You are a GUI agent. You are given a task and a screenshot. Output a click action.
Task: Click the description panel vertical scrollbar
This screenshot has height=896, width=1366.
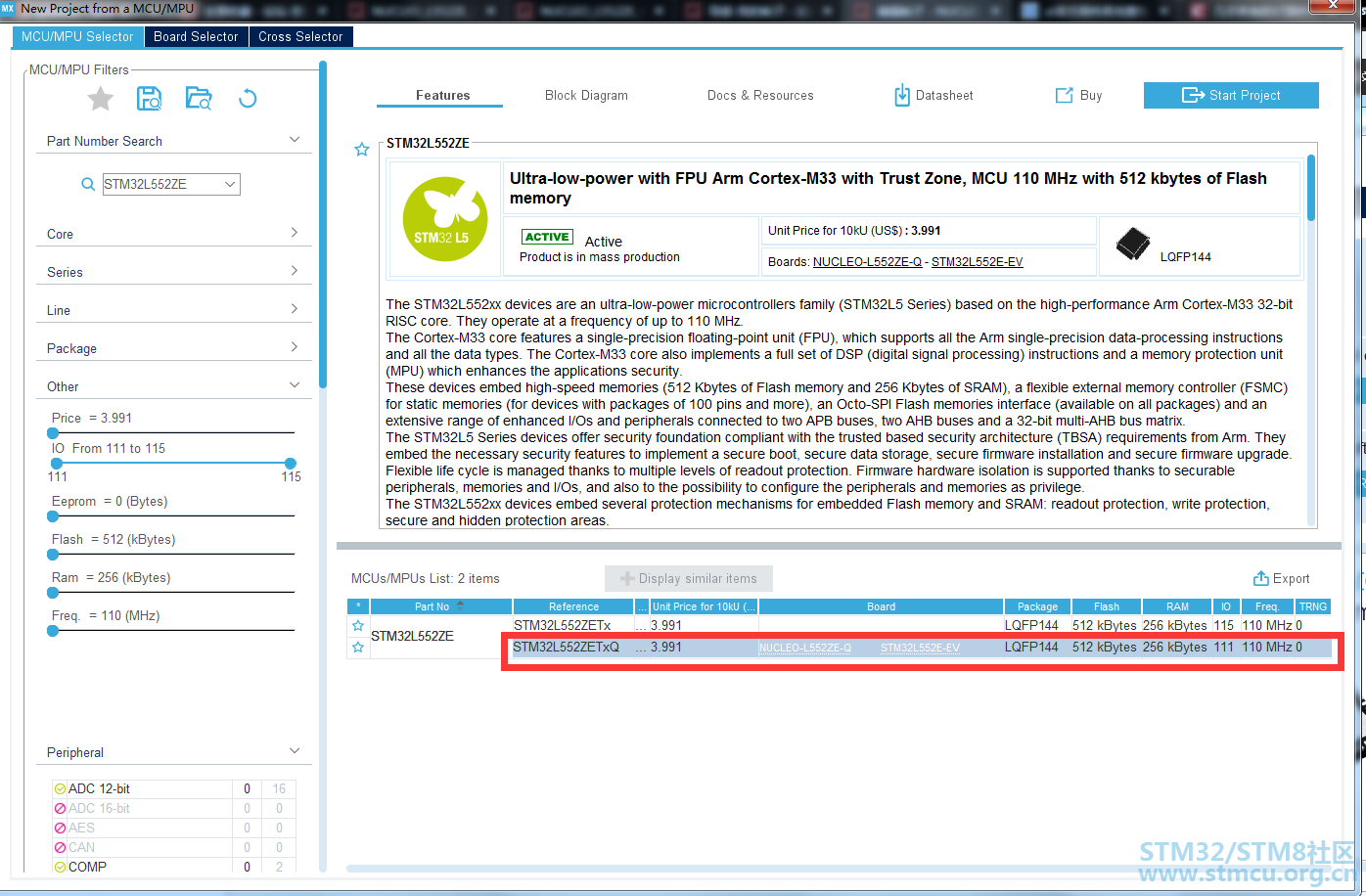[1311, 186]
